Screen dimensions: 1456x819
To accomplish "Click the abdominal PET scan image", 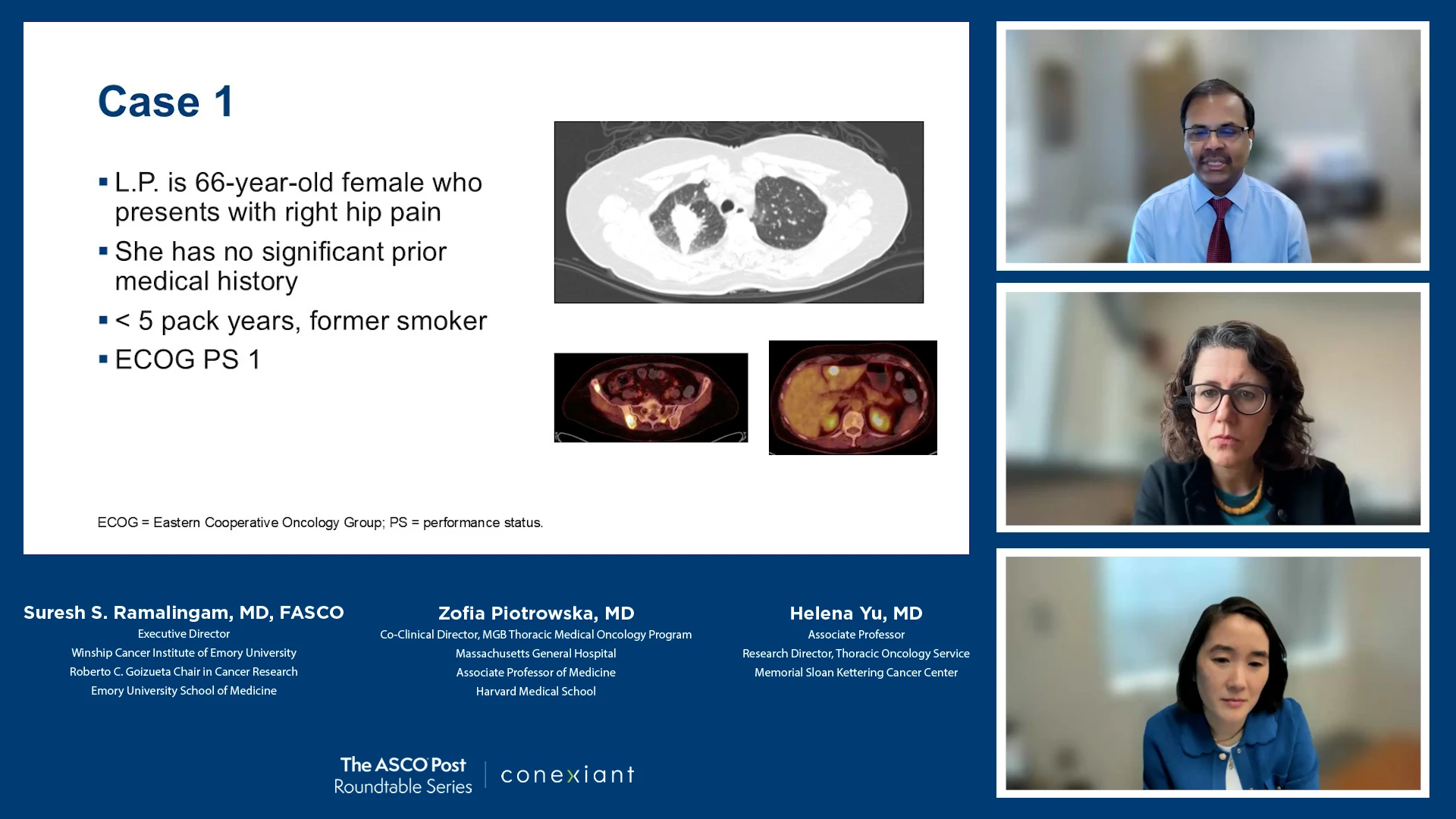I will (x=852, y=397).
